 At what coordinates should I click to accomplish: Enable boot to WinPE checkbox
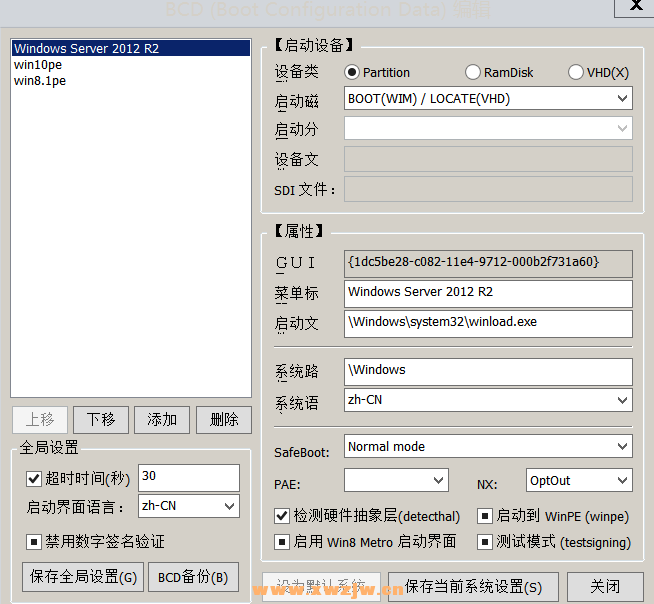[485, 516]
